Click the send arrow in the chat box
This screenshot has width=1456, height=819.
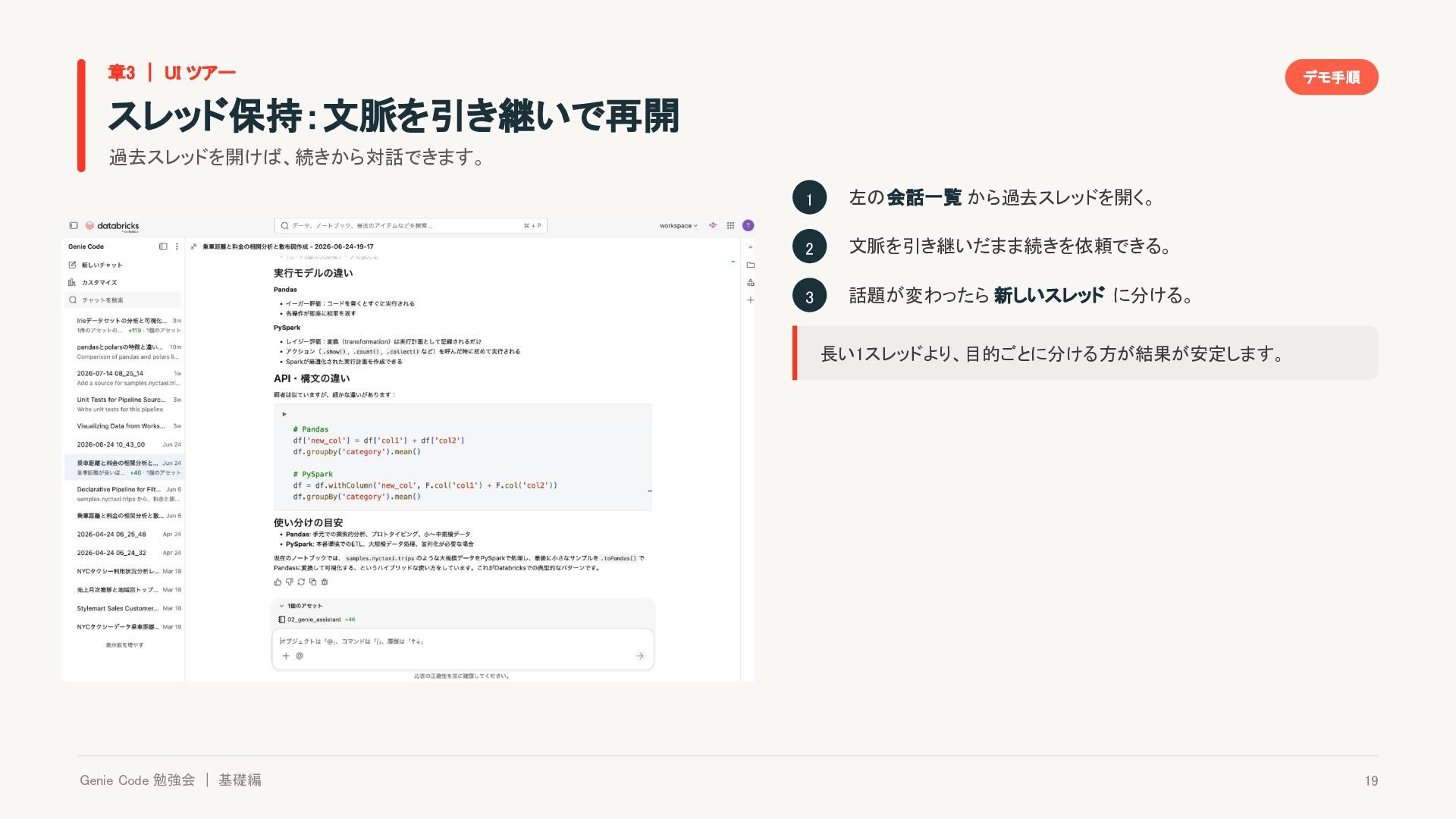point(640,656)
